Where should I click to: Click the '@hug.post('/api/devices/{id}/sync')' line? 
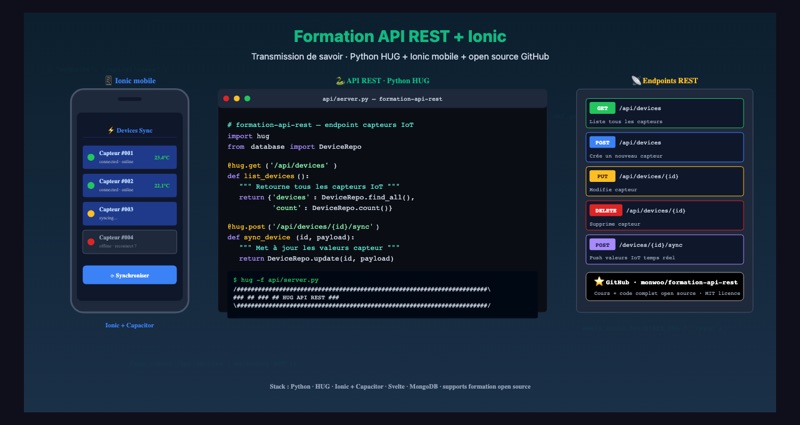pos(304,227)
